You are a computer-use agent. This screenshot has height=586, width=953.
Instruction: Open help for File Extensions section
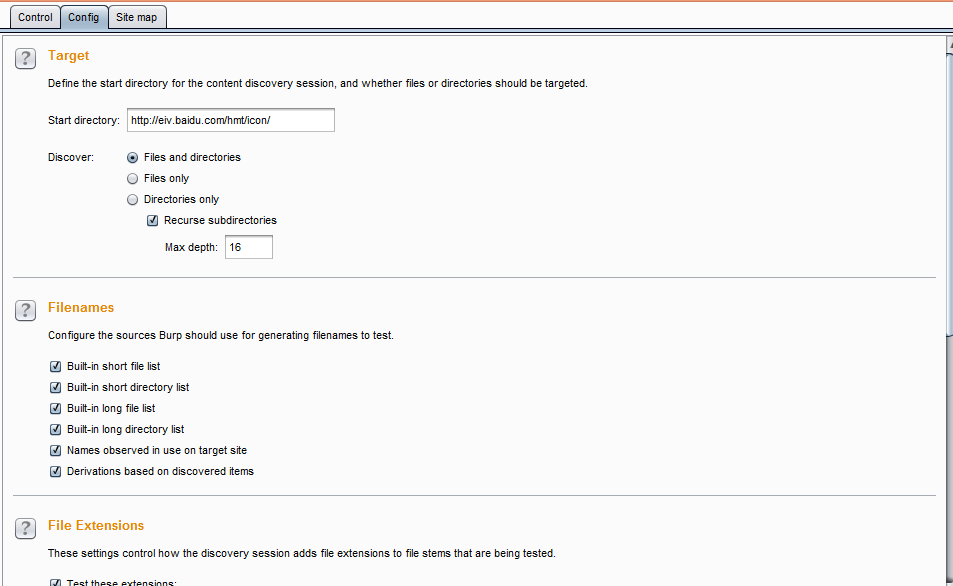point(26,528)
